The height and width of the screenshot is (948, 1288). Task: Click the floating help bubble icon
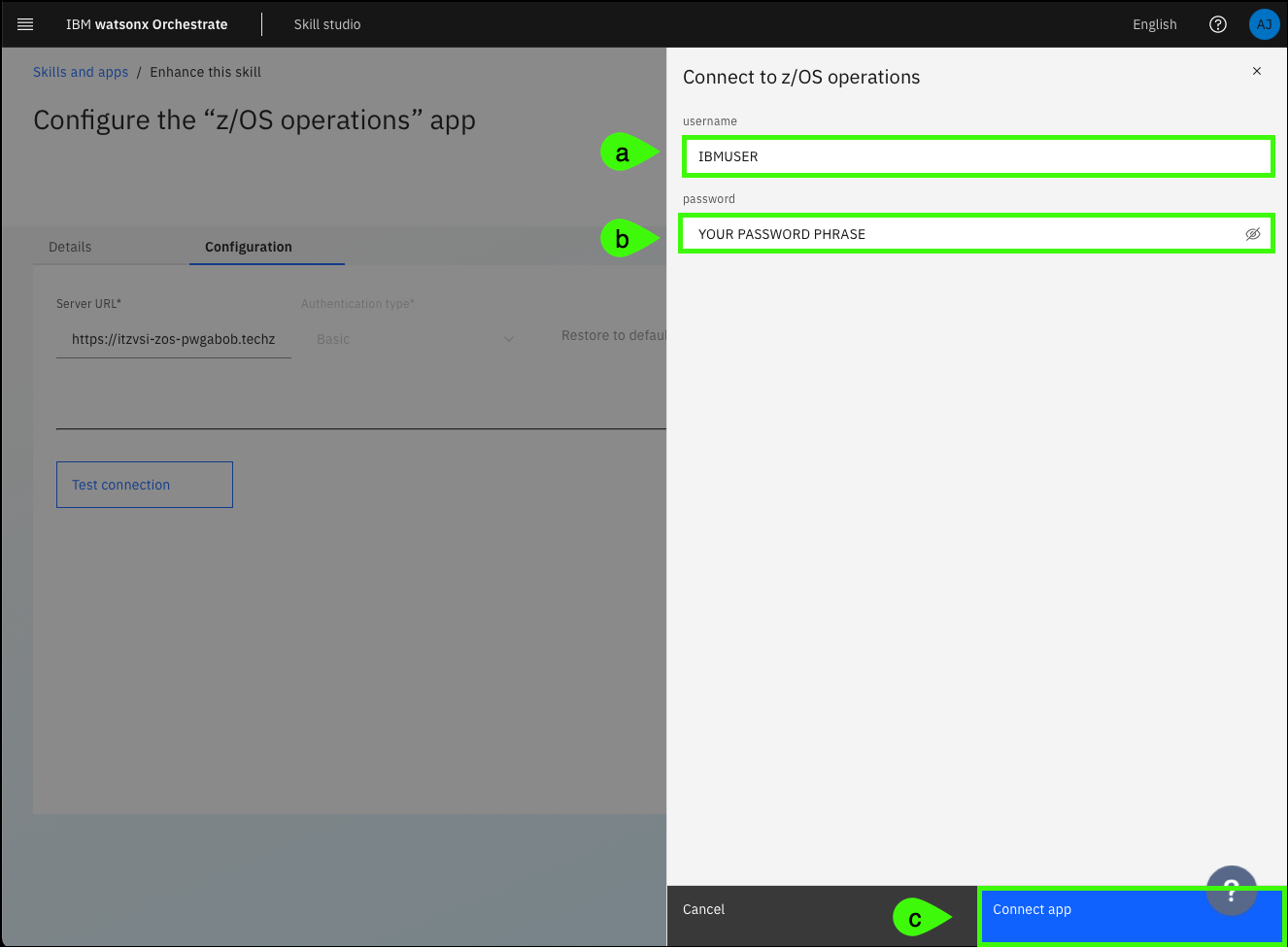pyautogui.click(x=1231, y=889)
